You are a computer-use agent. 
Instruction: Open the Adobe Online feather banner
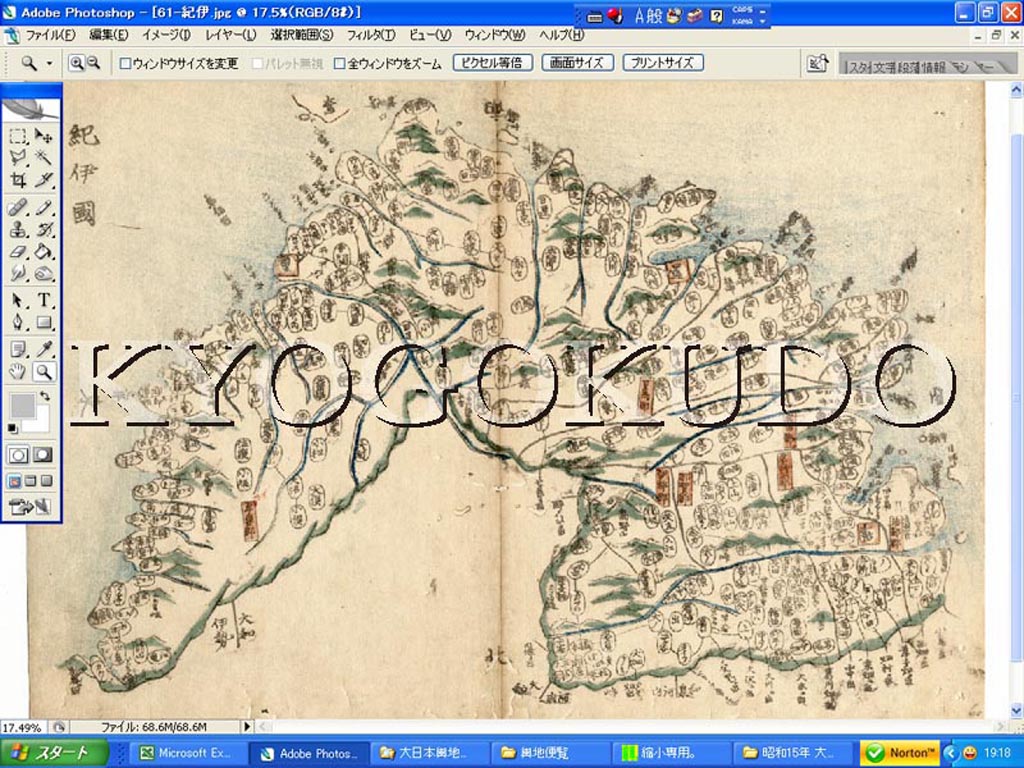coord(31,108)
